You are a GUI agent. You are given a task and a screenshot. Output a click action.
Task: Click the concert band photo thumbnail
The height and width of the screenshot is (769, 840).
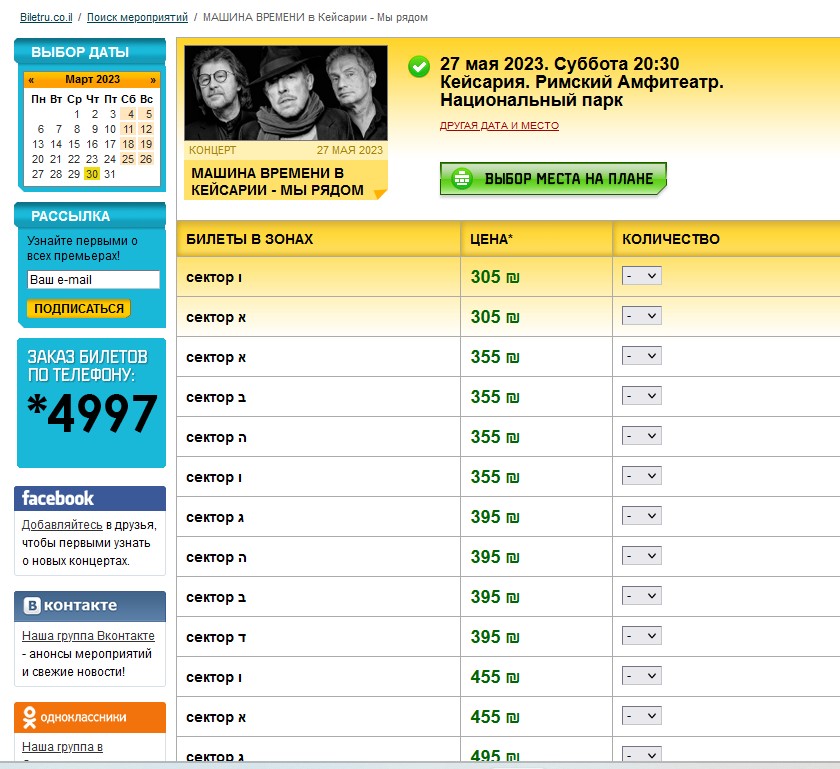(x=286, y=93)
